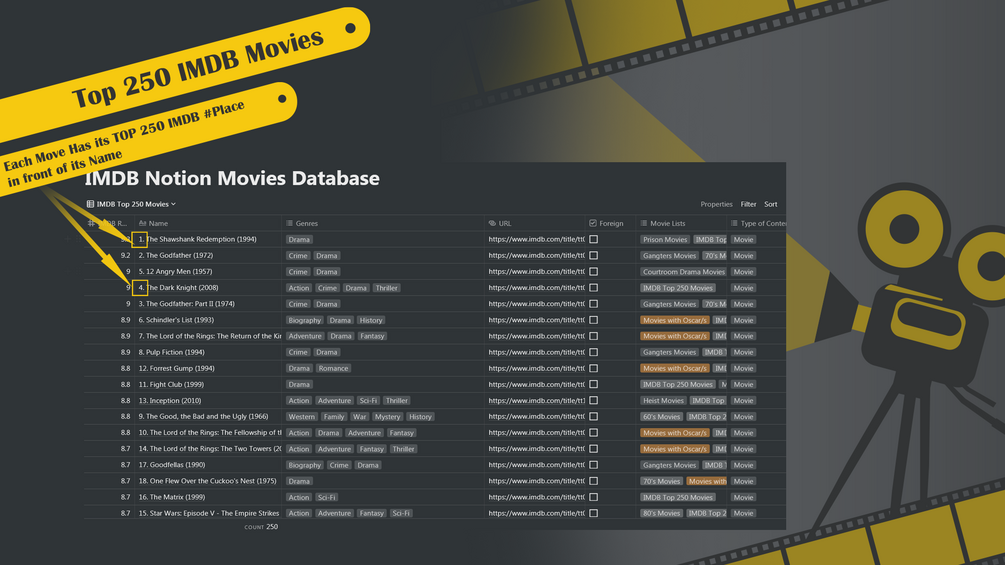Click the link icon in the URL header

(492, 224)
